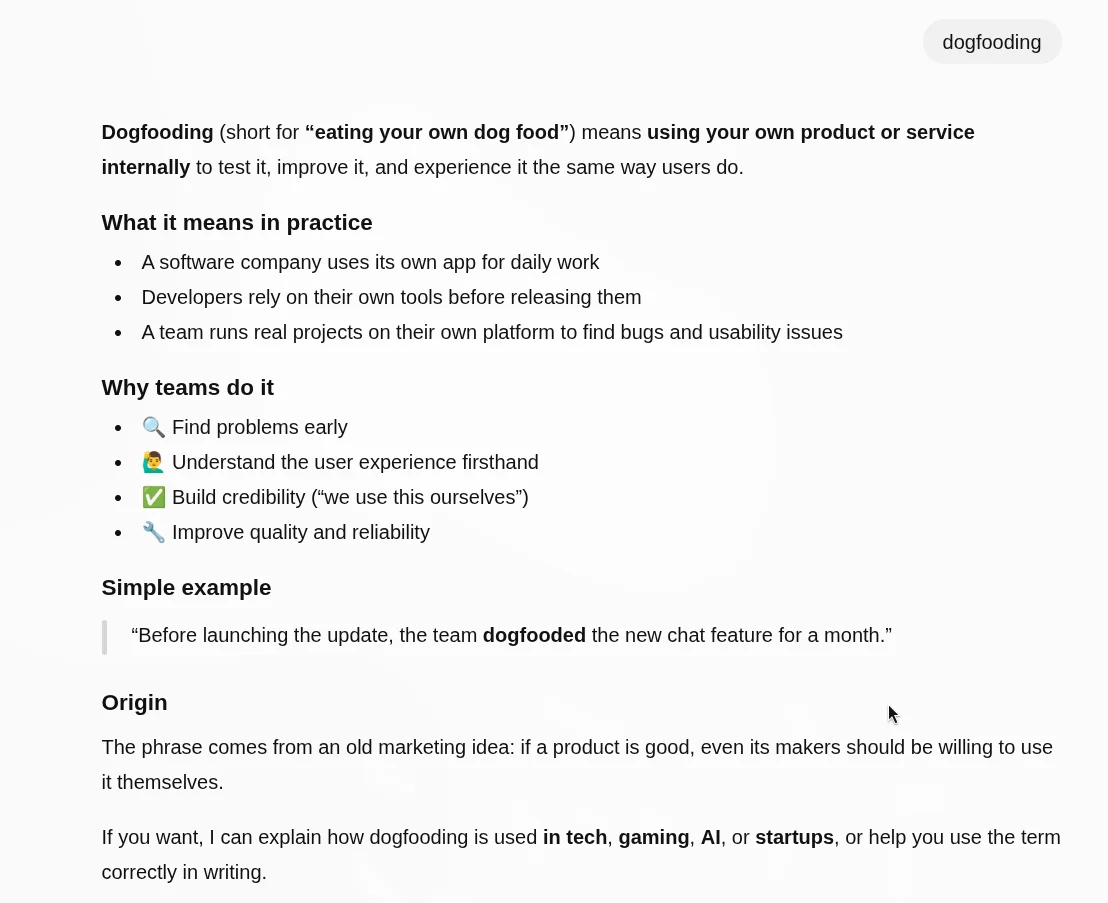Screen dimensions: 1108x903
Task: Click the green check mark emoji
Action: (x=153, y=497)
